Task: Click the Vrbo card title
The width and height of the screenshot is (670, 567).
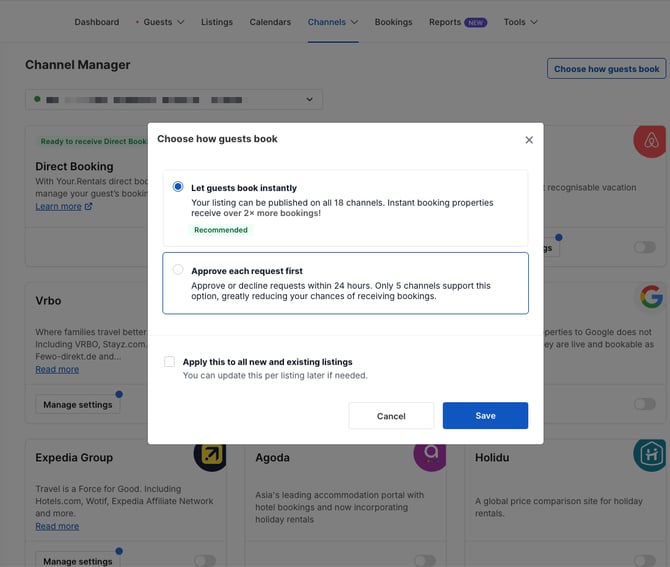Action: [48, 300]
